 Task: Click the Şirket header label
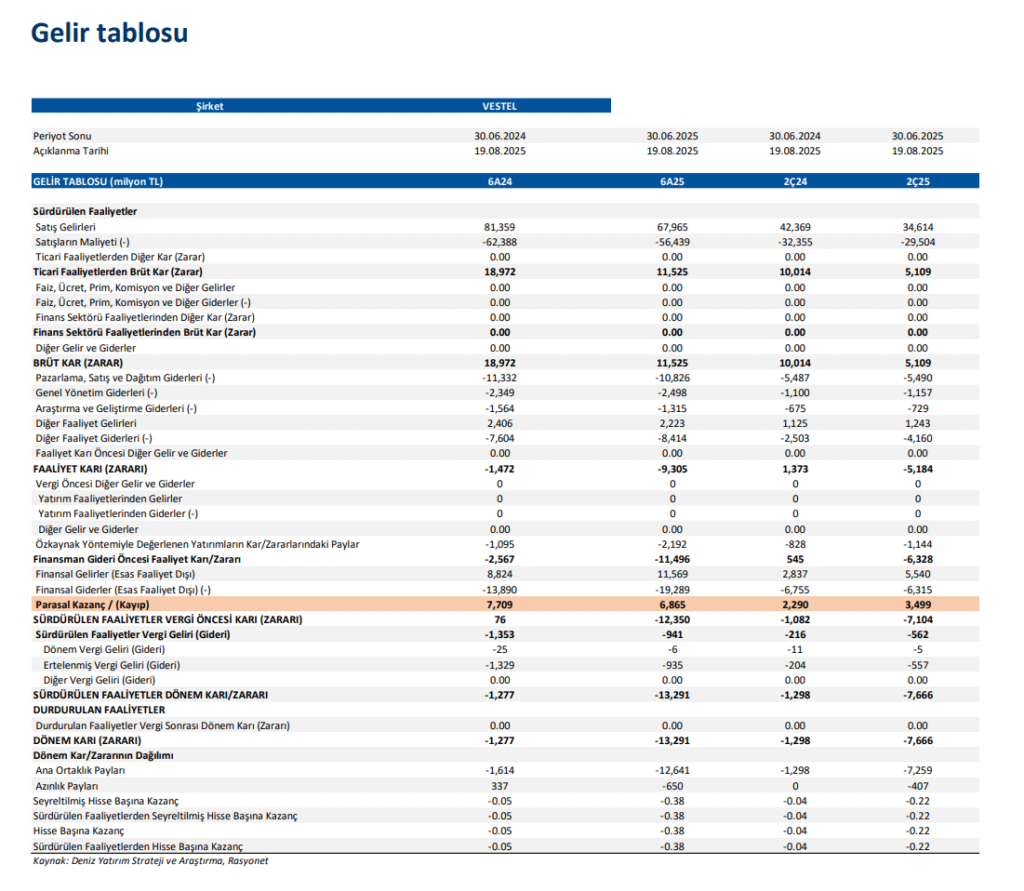213,105
